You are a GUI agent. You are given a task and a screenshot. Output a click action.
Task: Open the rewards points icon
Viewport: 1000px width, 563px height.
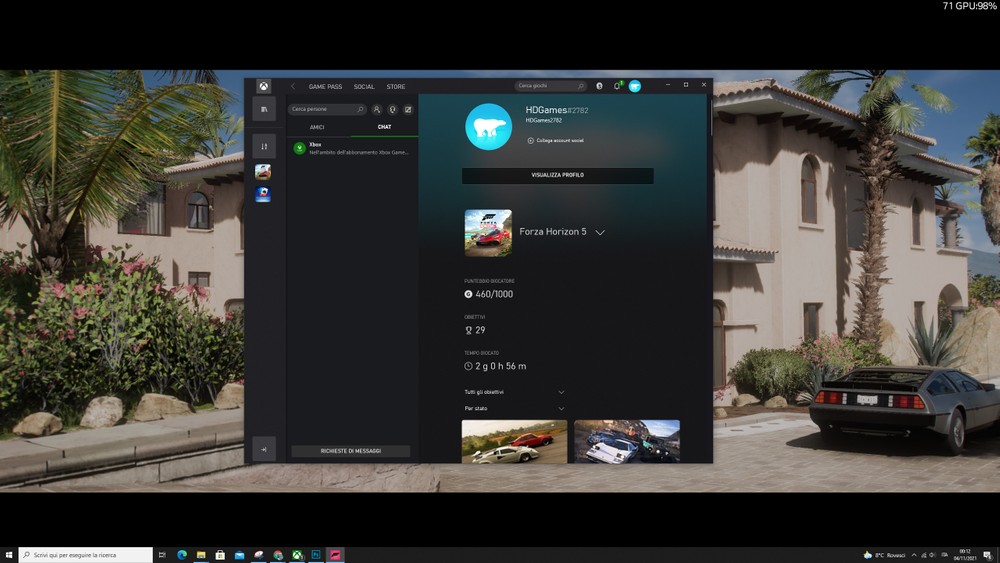click(x=599, y=86)
